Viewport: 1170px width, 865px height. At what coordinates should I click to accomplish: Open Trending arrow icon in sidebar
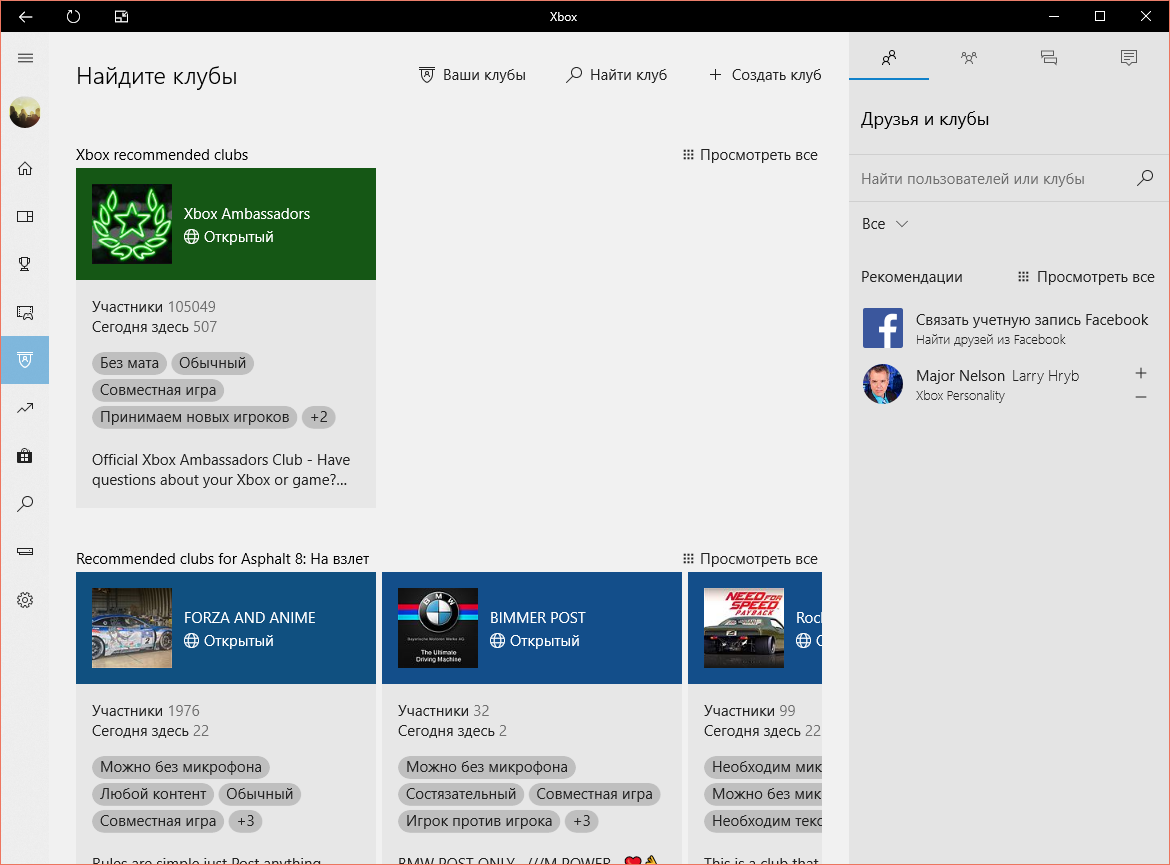click(x=25, y=408)
